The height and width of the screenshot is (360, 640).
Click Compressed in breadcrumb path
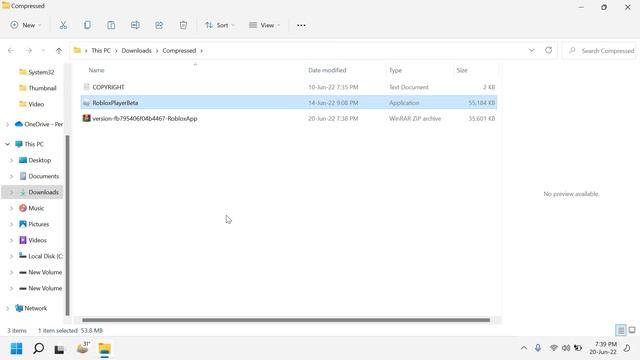(x=179, y=51)
